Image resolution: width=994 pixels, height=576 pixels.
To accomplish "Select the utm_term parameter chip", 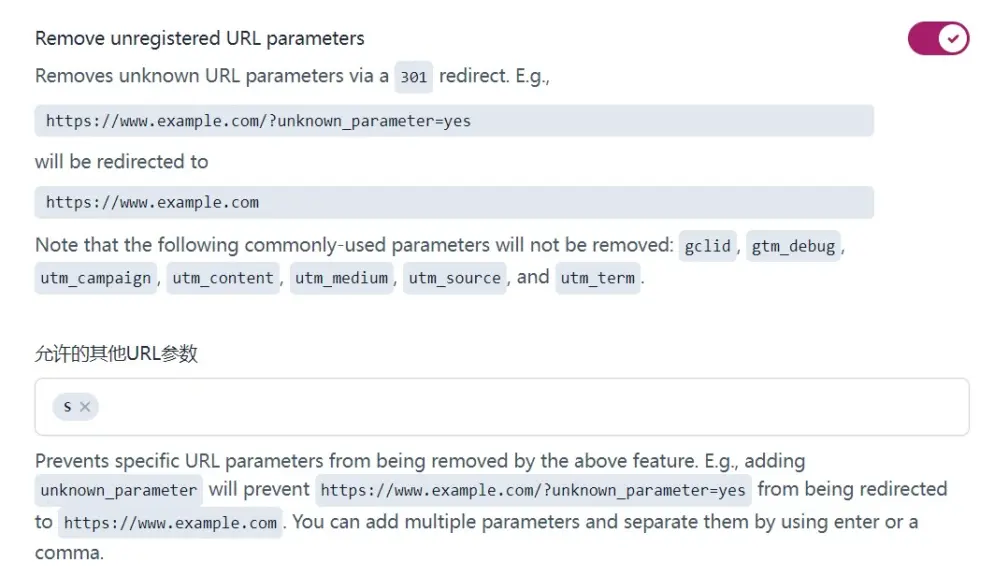I will (597, 278).
